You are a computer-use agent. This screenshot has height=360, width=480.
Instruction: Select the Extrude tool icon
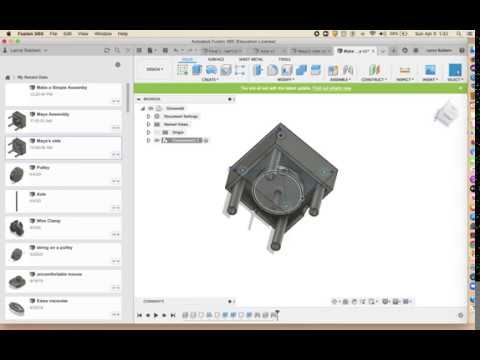coord(197,70)
